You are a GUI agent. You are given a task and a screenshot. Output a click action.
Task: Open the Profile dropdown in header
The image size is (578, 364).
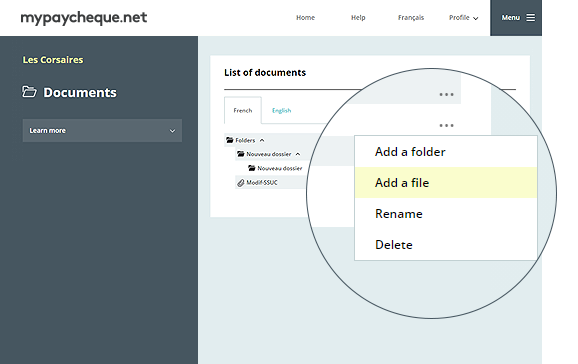(x=463, y=18)
